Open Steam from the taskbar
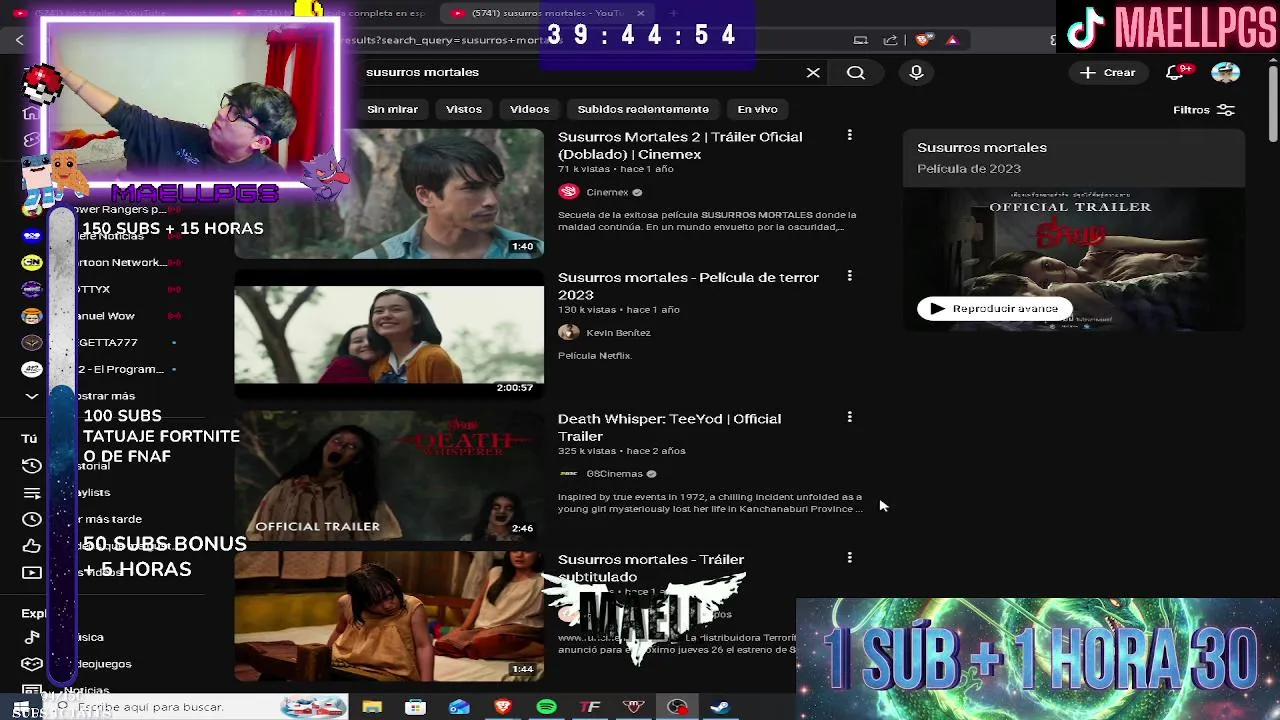This screenshot has width=1280, height=720. (x=719, y=707)
